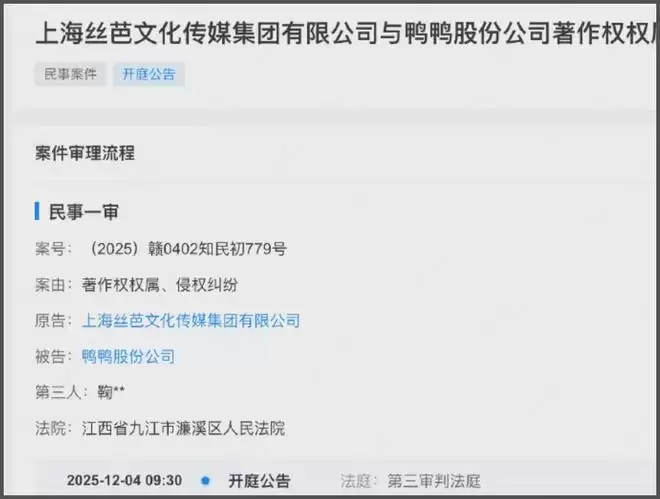Open defendant link 鸭鸭股份公司
This screenshot has height=499, width=660.
[x=128, y=357]
